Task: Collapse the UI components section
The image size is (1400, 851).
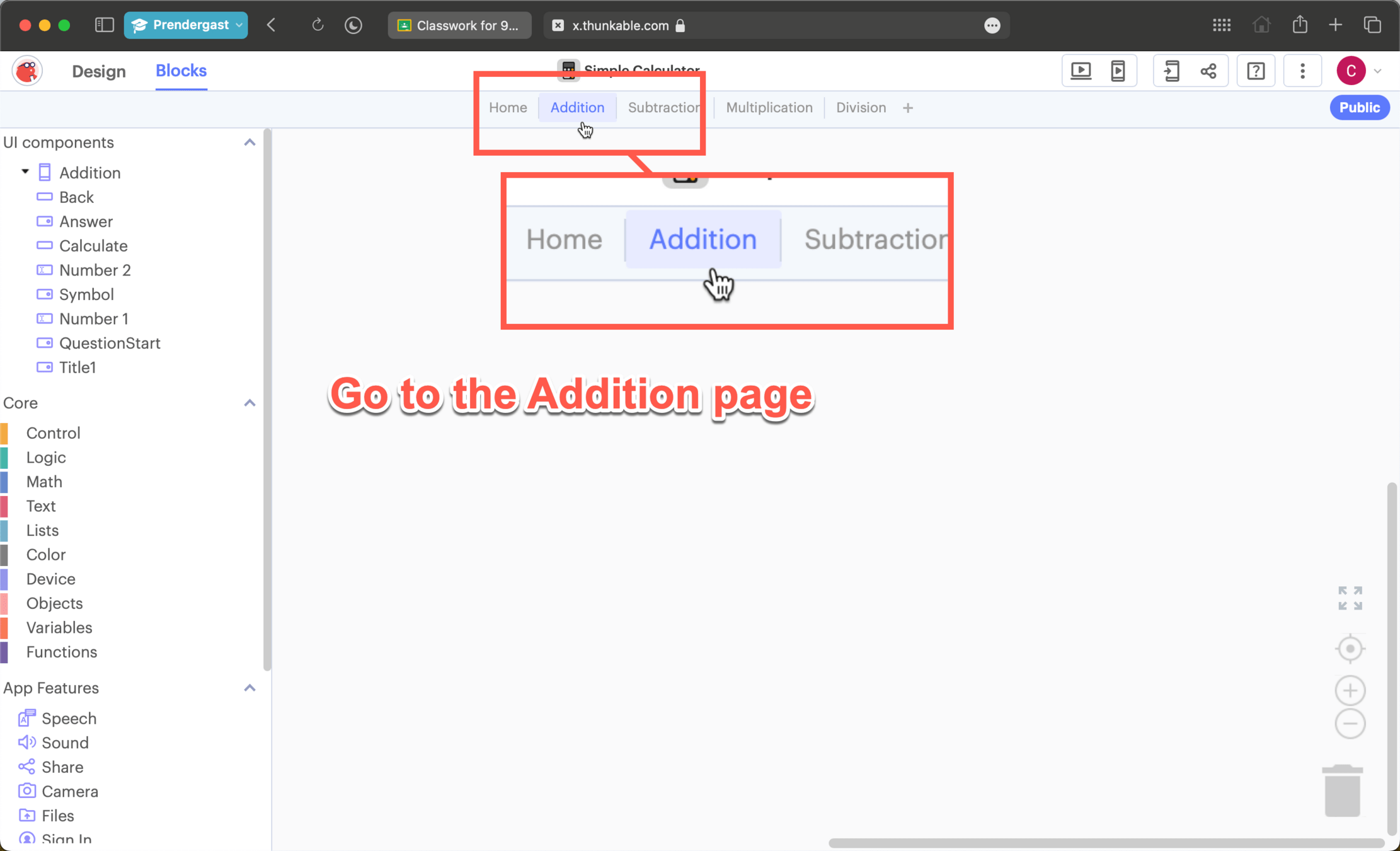Action: (x=250, y=142)
